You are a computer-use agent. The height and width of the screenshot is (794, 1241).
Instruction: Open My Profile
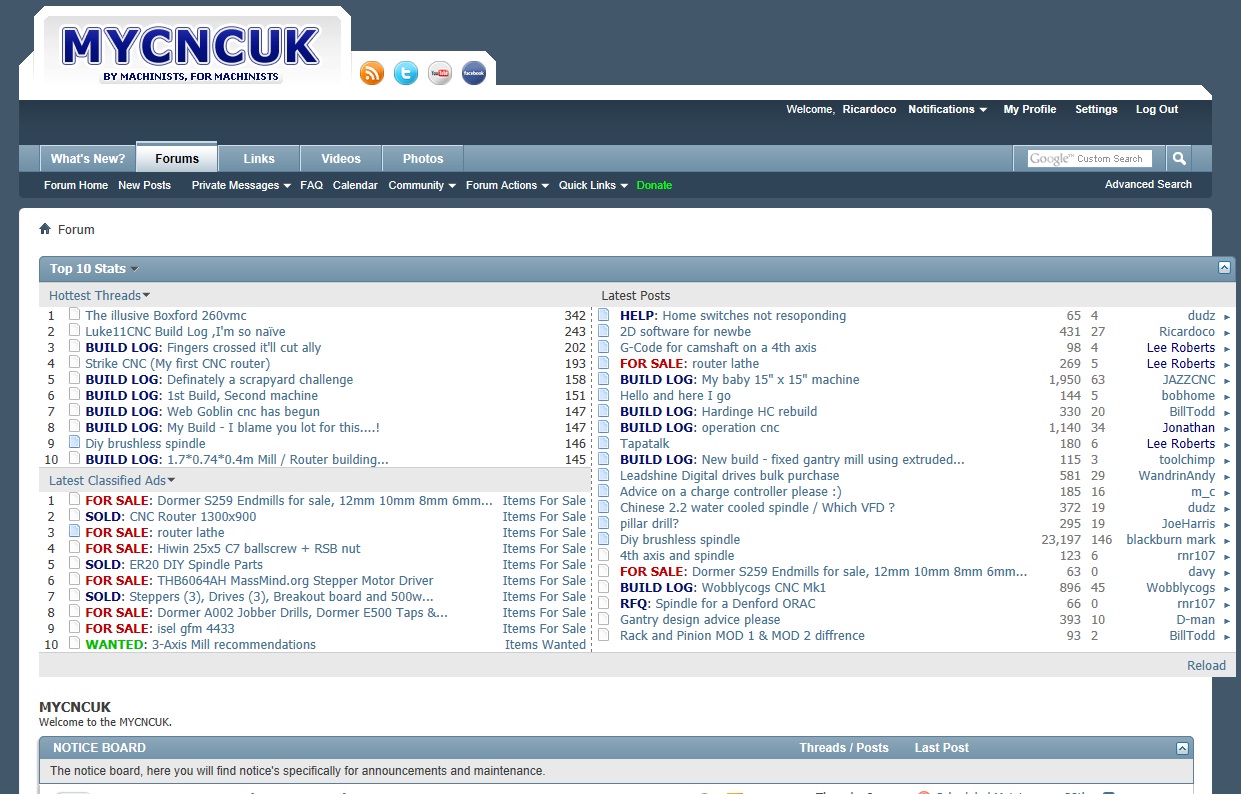[1030, 109]
